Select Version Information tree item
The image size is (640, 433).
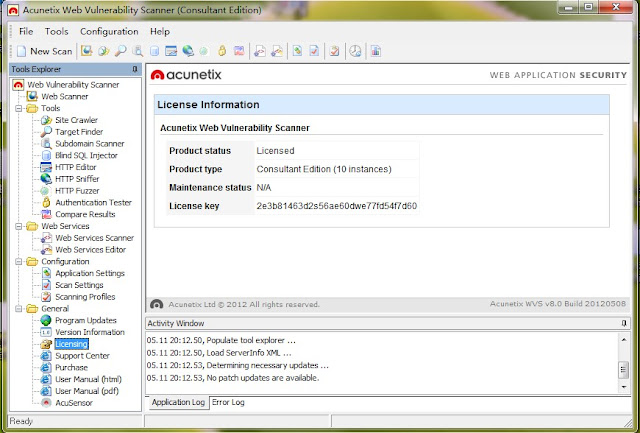click(x=90, y=333)
